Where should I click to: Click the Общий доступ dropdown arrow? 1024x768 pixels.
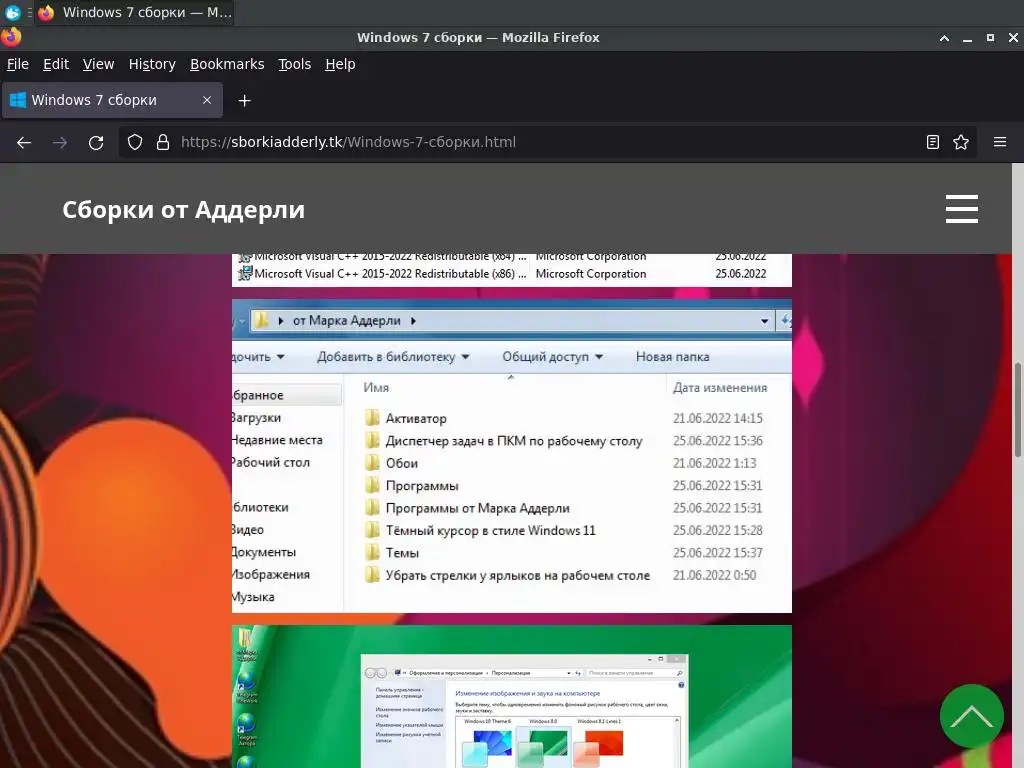point(599,357)
